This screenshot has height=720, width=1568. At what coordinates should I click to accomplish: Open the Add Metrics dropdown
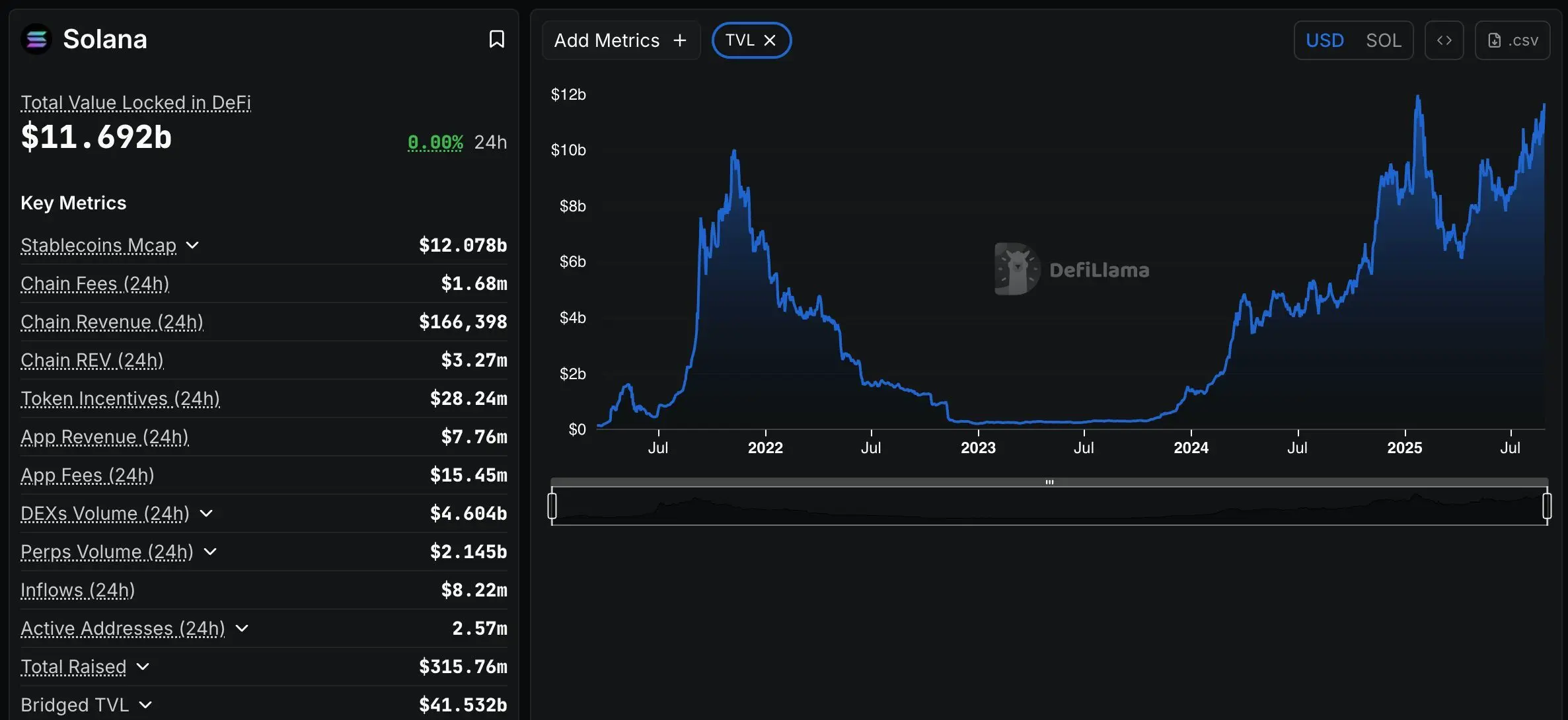[621, 40]
